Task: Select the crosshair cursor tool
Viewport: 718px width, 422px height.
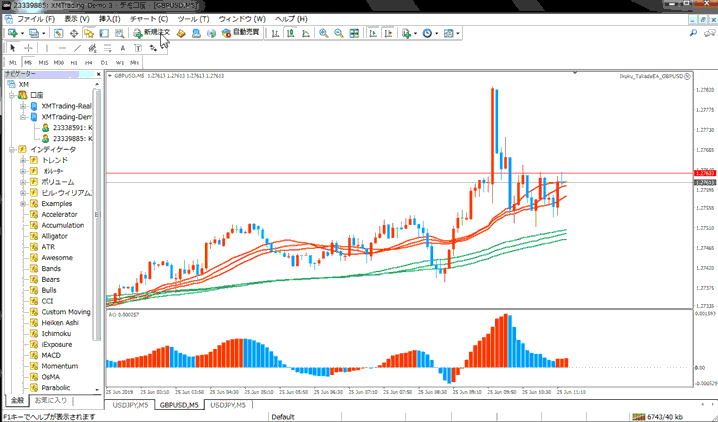Action: click(x=28, y=48)
